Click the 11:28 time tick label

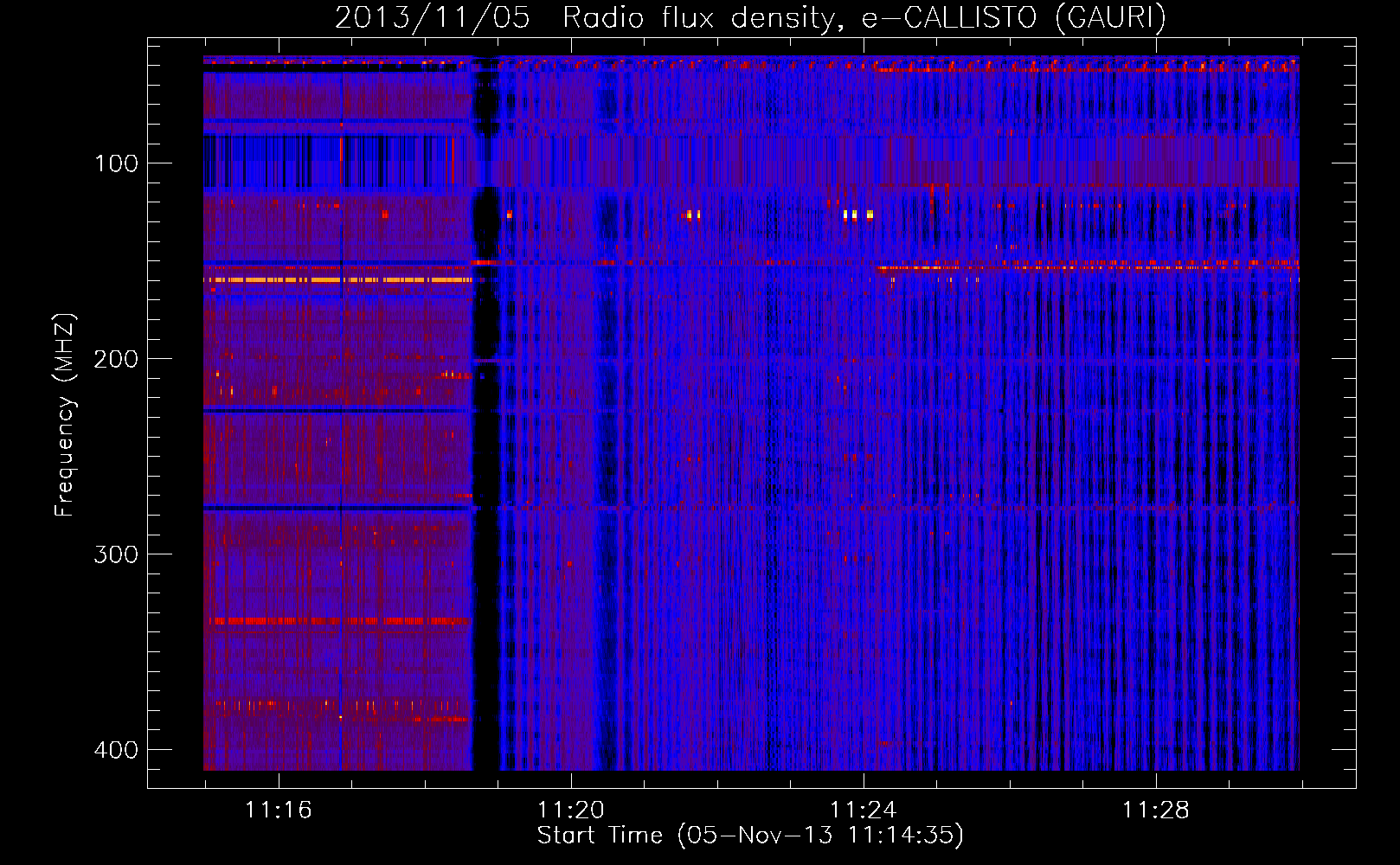pyautogui.click(x=1155, y=811)
